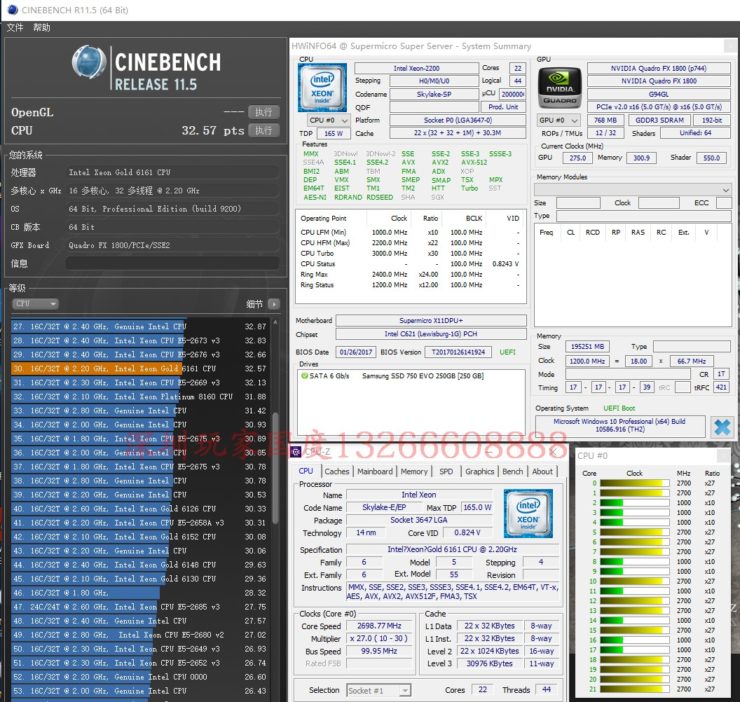Click the CPU score 32.57 pts

click(x=213, y=131)
